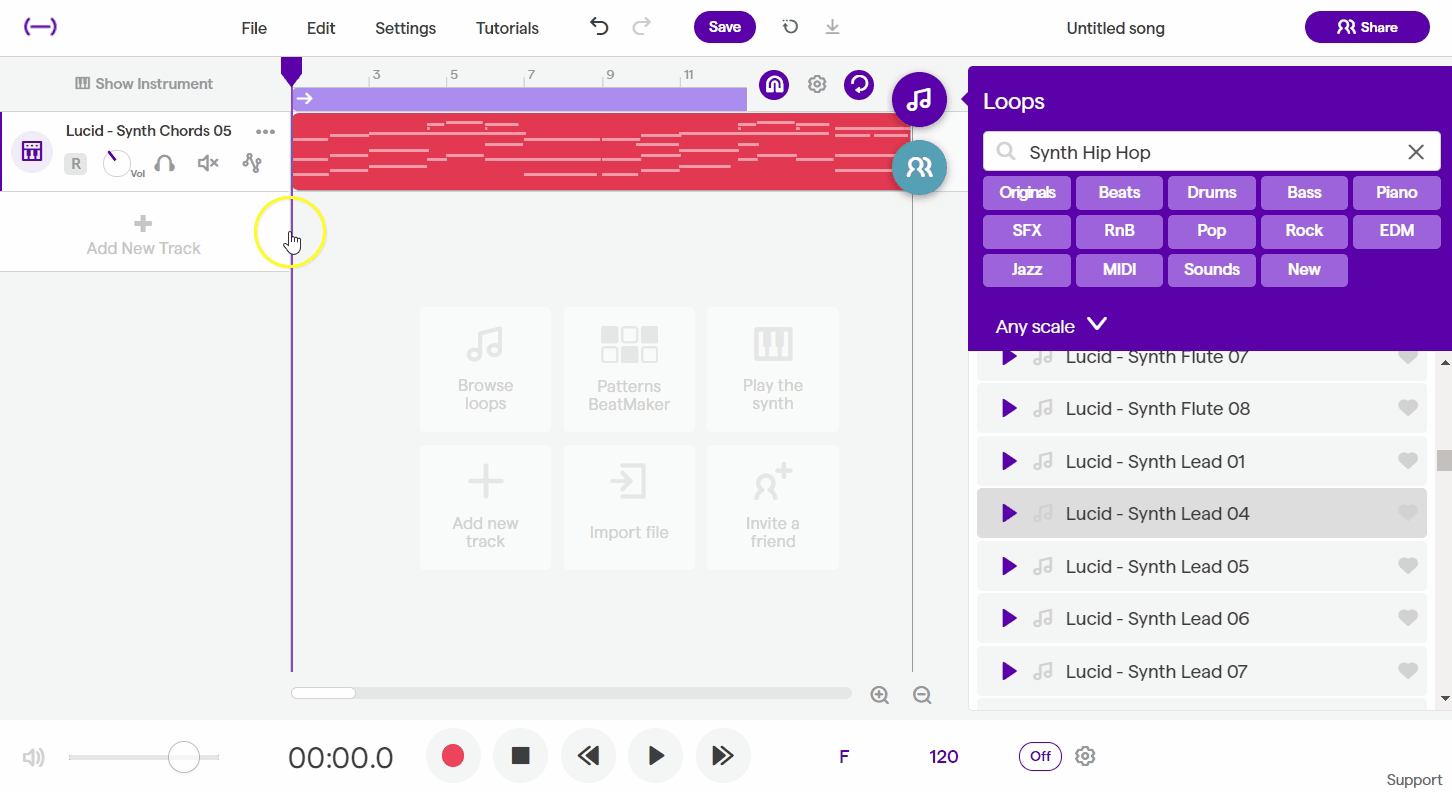The image size is (1452, 792).
Task: Open the editor settings gear icon
Action: (816, 84)
